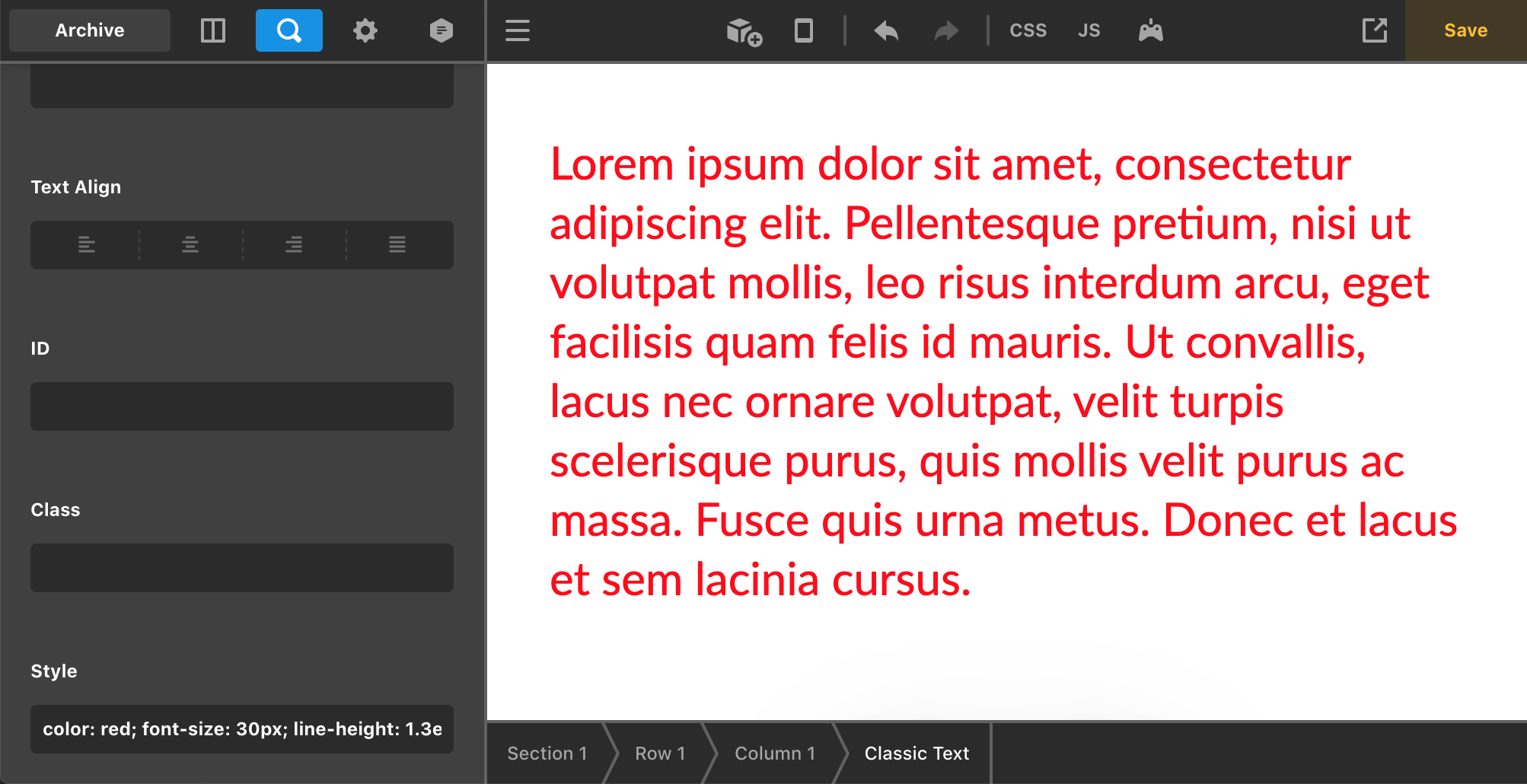
Task: Toggle the hamburger menu icon
Action: pyautogui.click(x=518, y=30)
